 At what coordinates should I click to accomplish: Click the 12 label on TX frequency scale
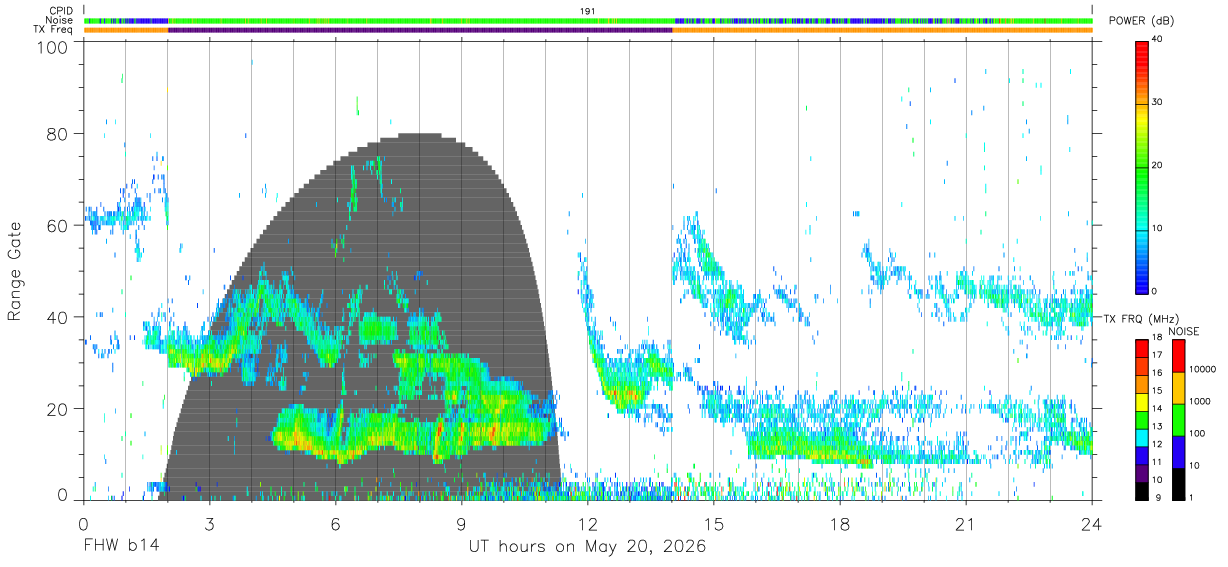click(1156, 444)
